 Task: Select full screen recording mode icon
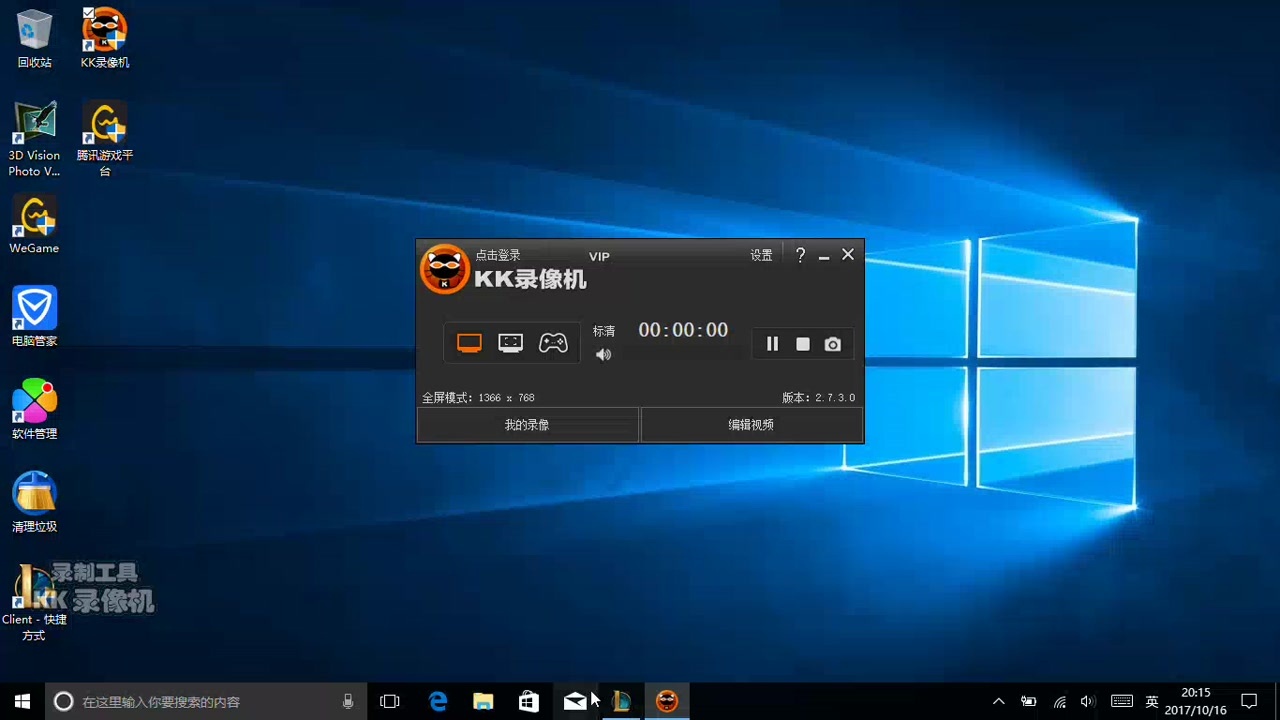469,343
